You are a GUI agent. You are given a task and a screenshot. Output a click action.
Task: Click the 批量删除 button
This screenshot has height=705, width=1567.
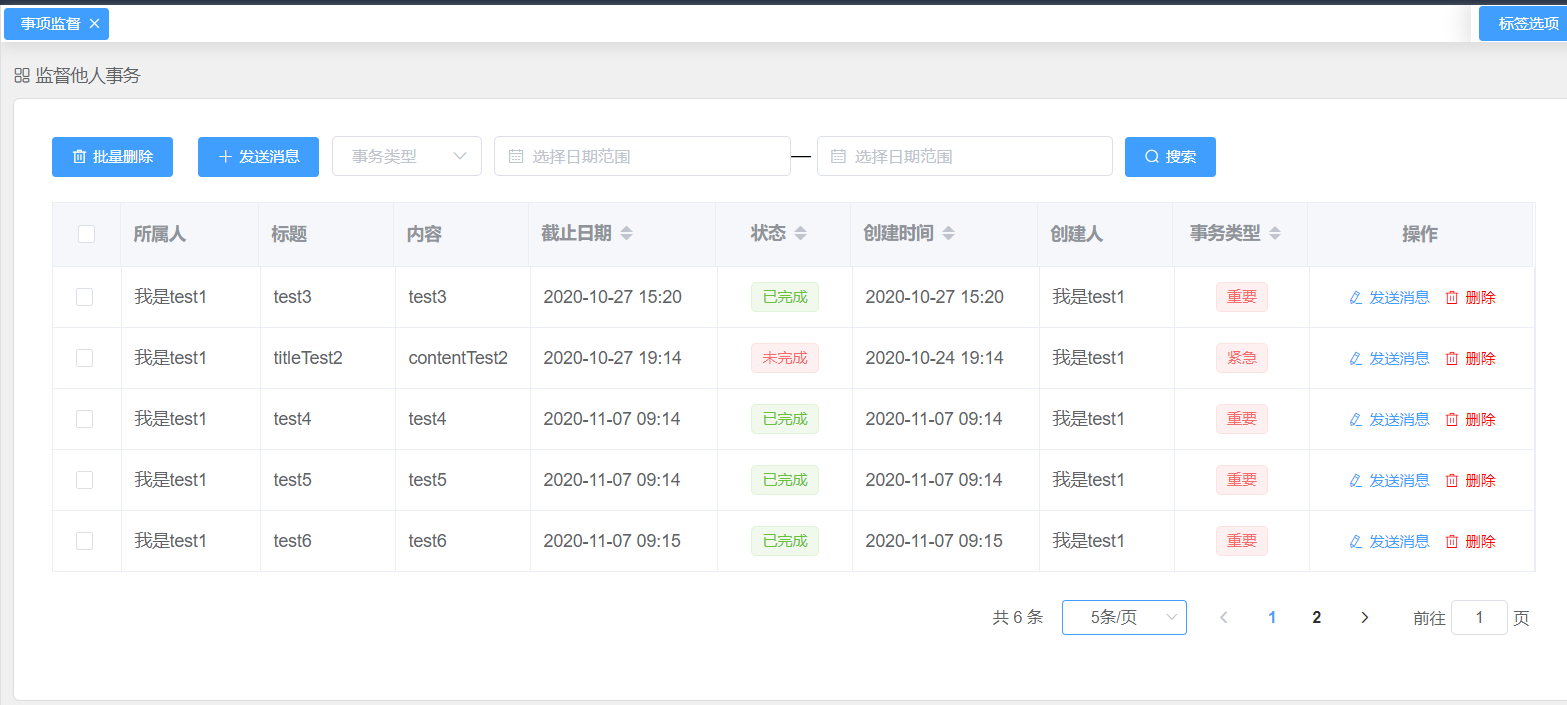pos(112,157)
